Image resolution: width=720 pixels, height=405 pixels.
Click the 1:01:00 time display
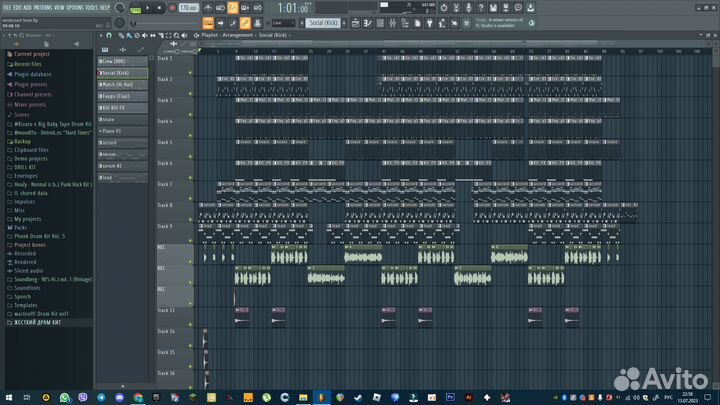coord(293,8)
